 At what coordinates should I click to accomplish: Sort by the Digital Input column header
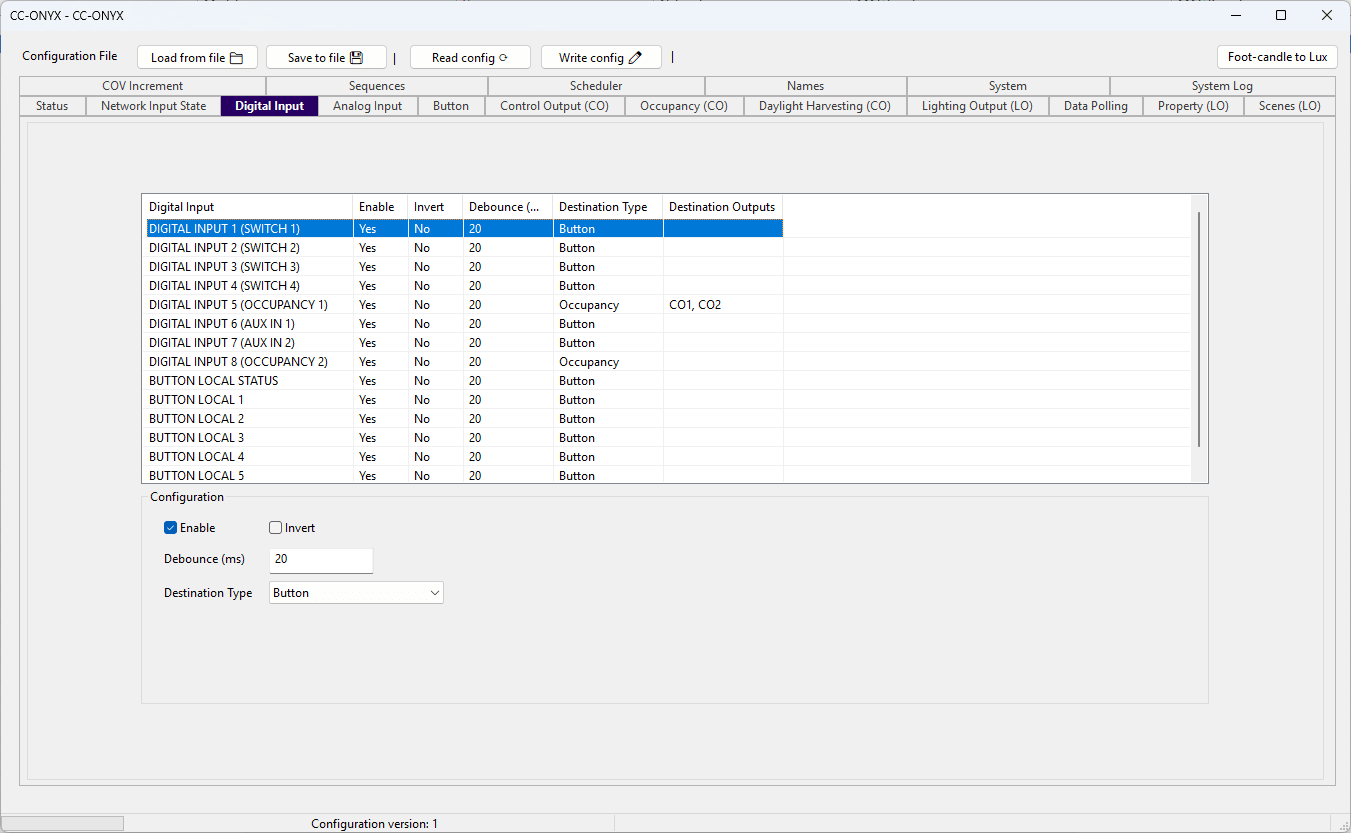248,207
